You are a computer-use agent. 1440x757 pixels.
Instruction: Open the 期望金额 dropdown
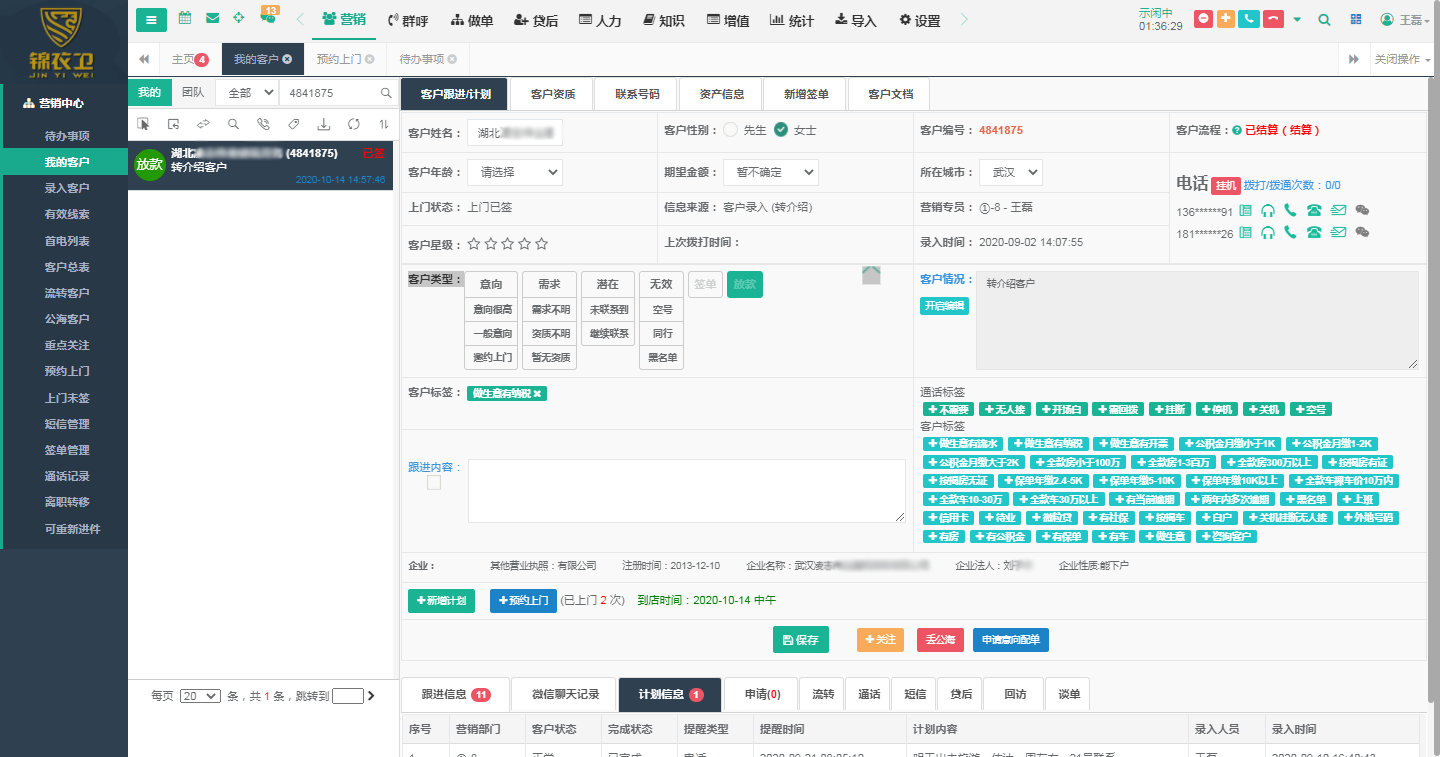(x=770, y=172)
